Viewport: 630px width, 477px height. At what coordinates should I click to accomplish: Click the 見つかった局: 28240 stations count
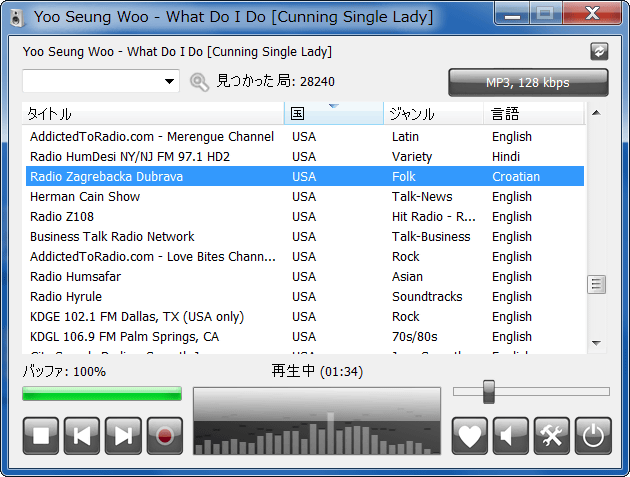click(x=275, y=81)
